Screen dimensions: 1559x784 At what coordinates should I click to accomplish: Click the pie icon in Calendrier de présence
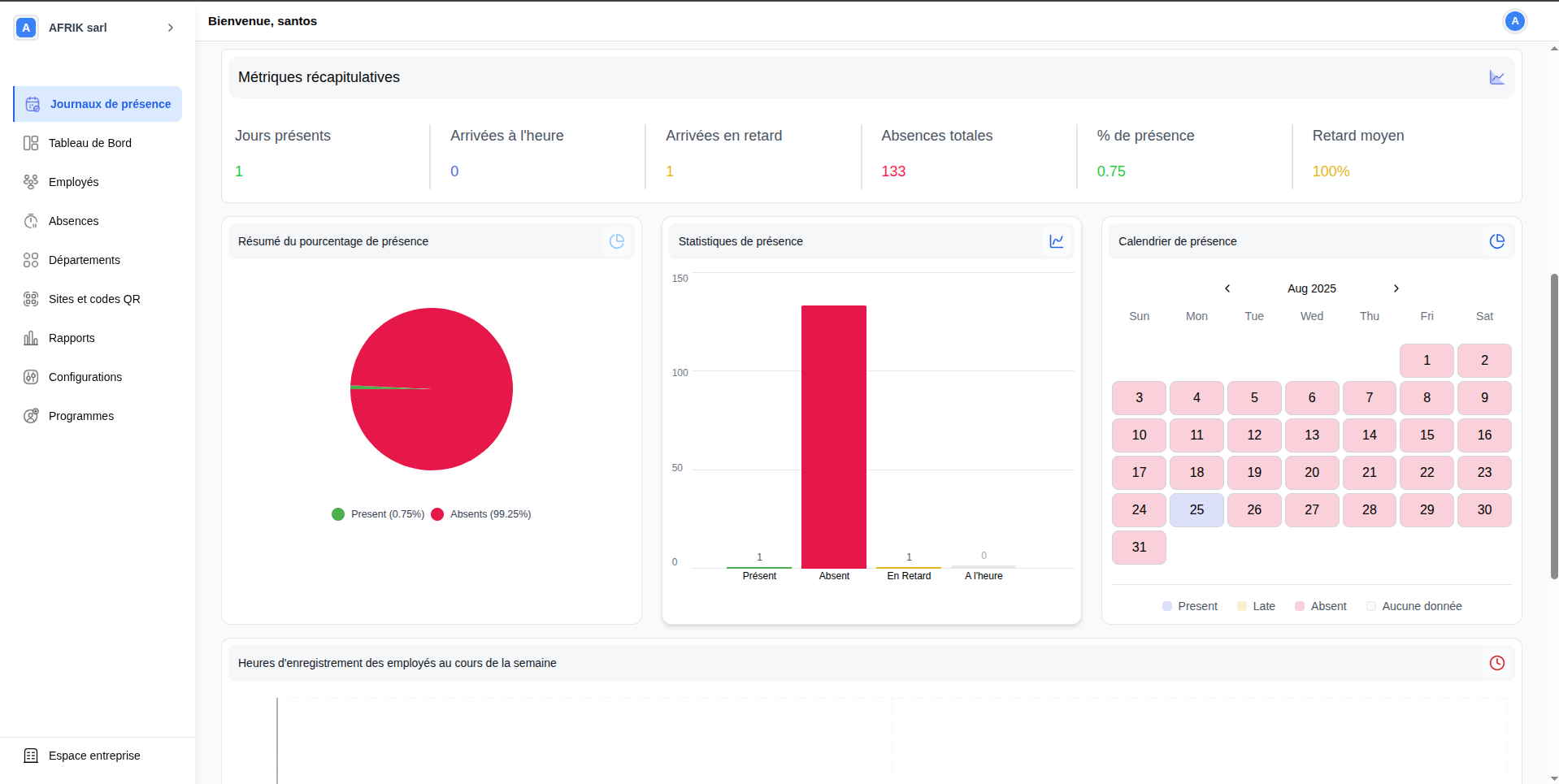pos(1496,241)
